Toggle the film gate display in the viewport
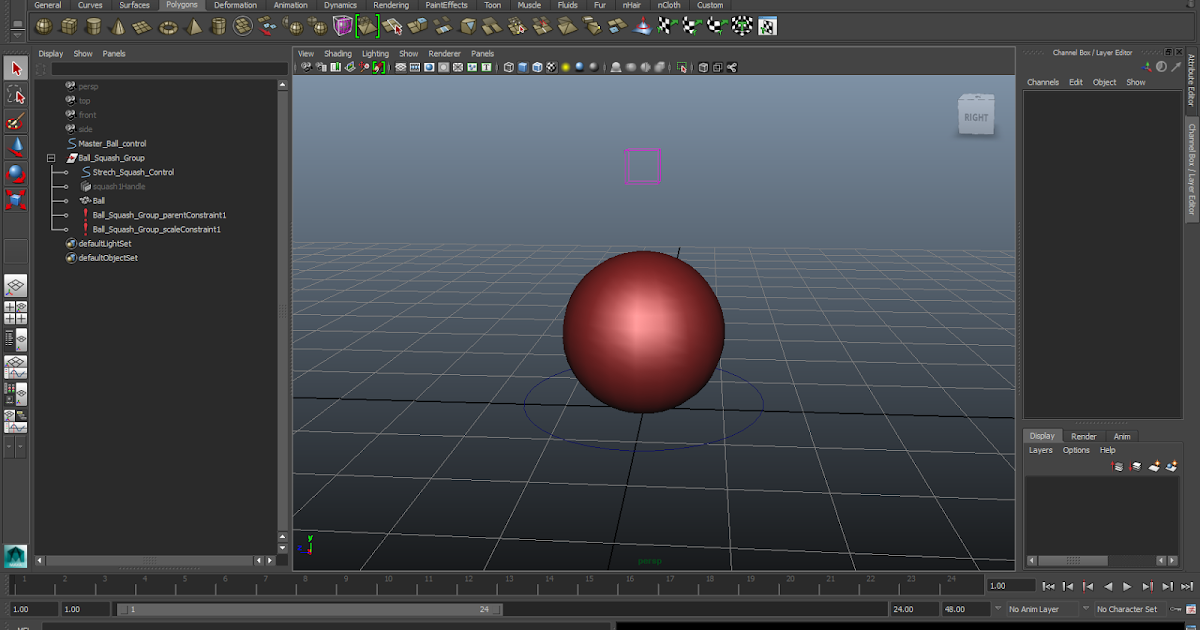 pos(415,67)
